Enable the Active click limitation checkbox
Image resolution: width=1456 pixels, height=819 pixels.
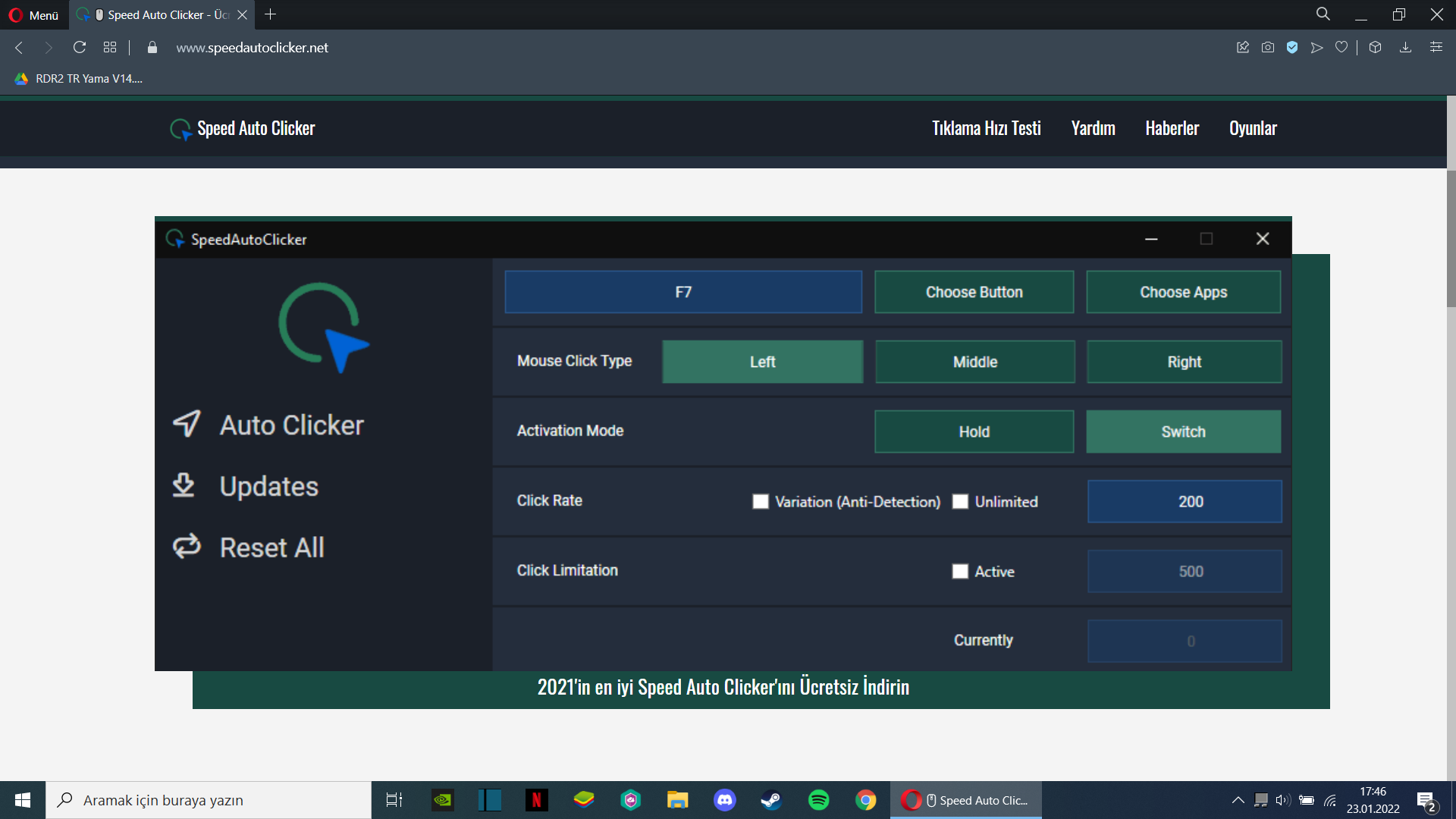(x=960, y=571)
